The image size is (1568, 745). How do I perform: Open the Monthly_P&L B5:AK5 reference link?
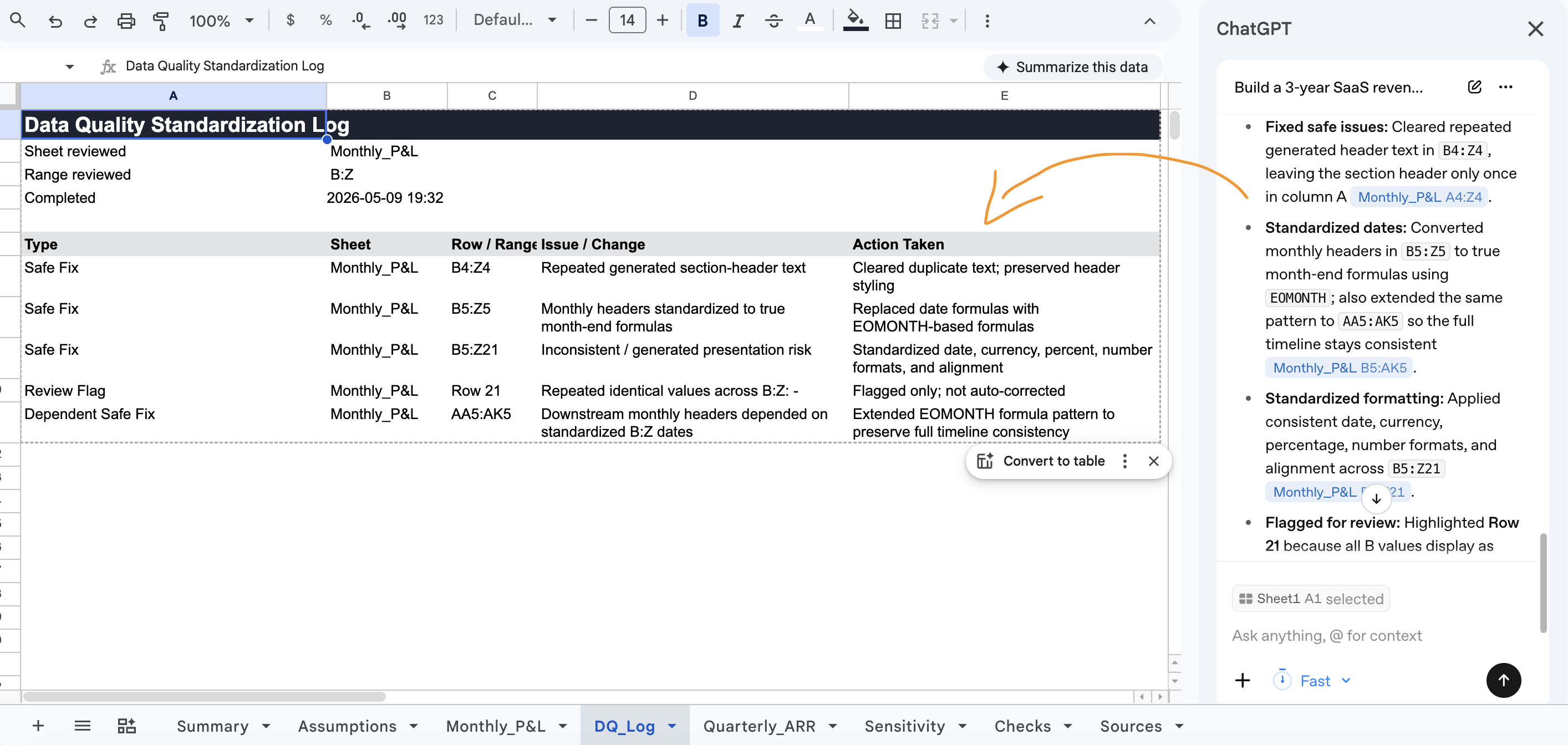[x=1340, y=368]
